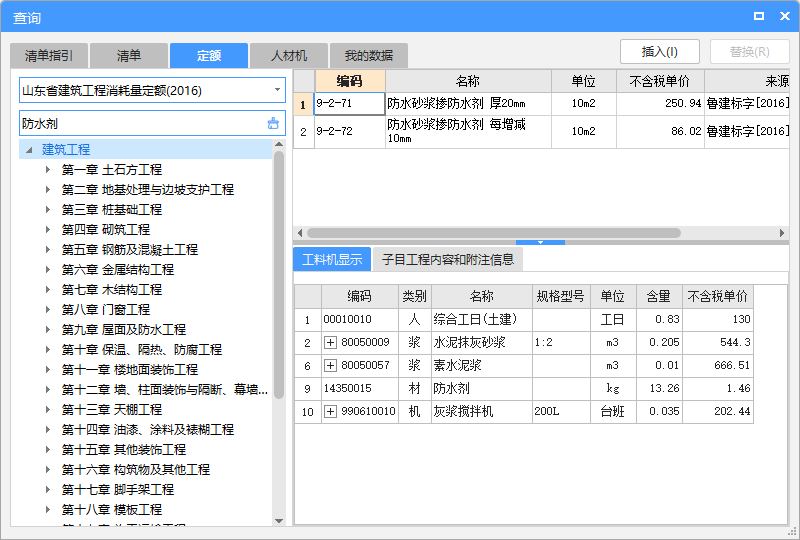This screenshot has width=800, height=540.
Task: Select 第八章 门窗工程 in tree
Action: (106, 309)
